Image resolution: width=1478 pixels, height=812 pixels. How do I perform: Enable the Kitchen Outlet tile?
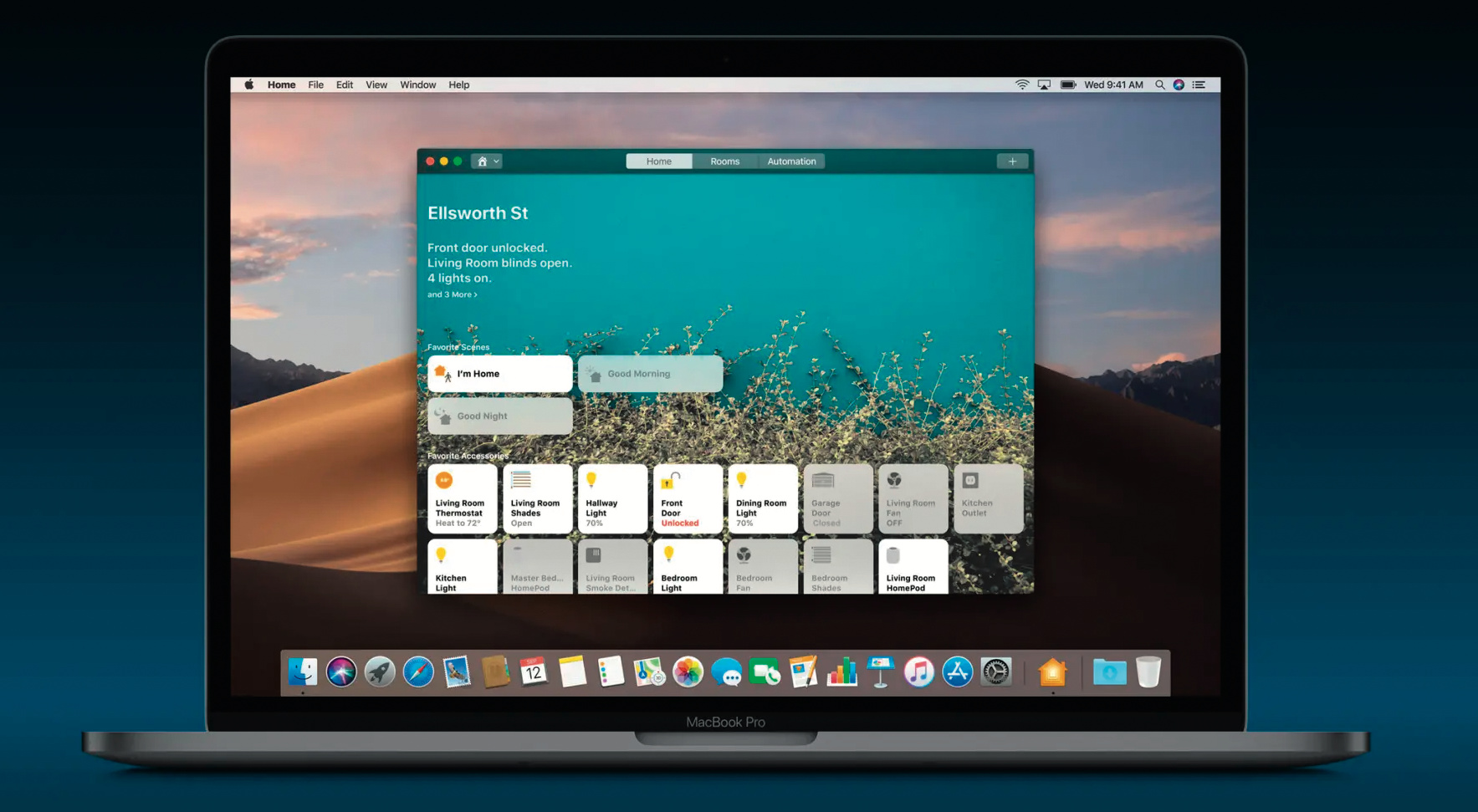coord(989,499)
